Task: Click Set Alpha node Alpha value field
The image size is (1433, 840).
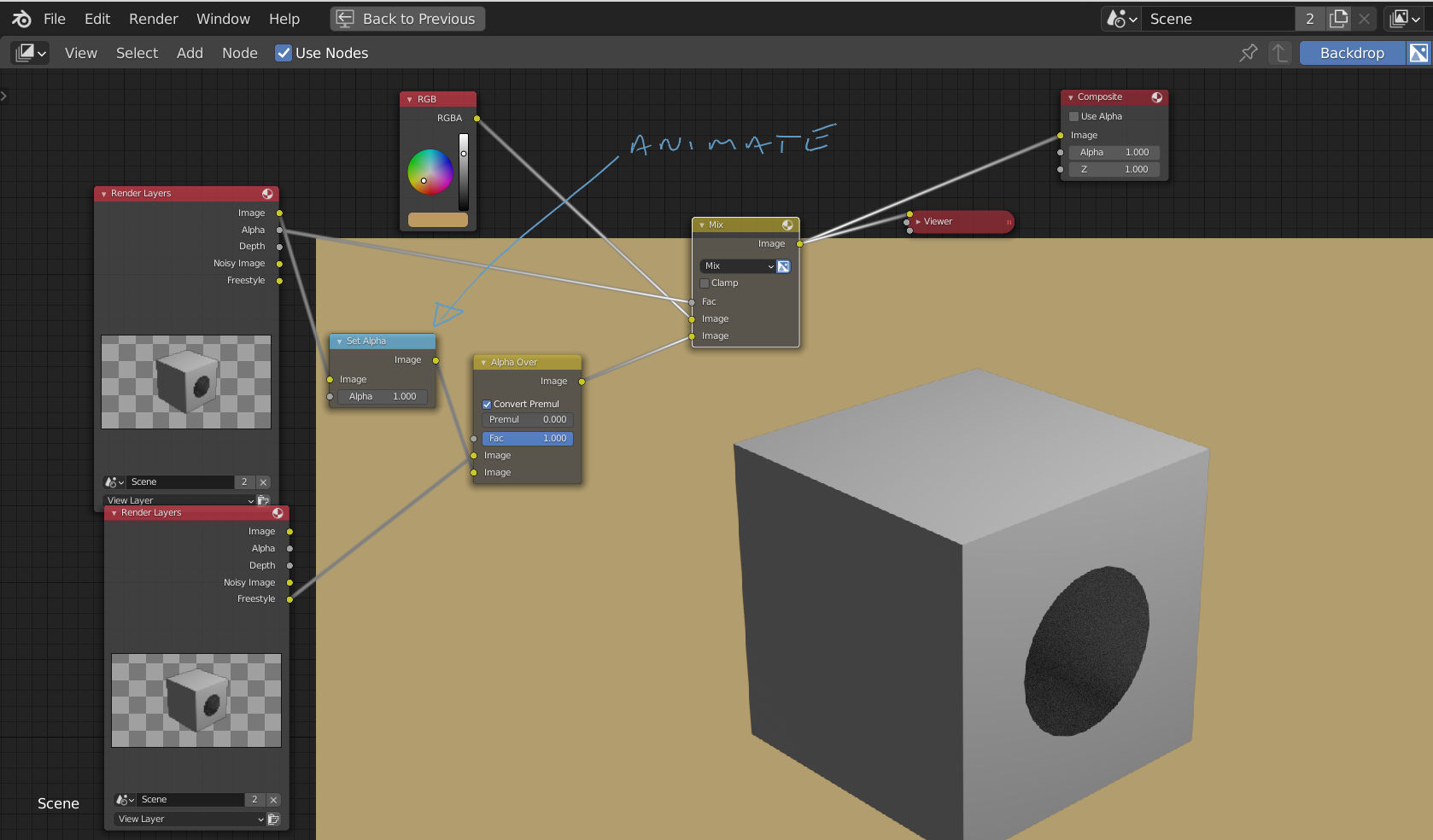Action: tap(383, 397)
